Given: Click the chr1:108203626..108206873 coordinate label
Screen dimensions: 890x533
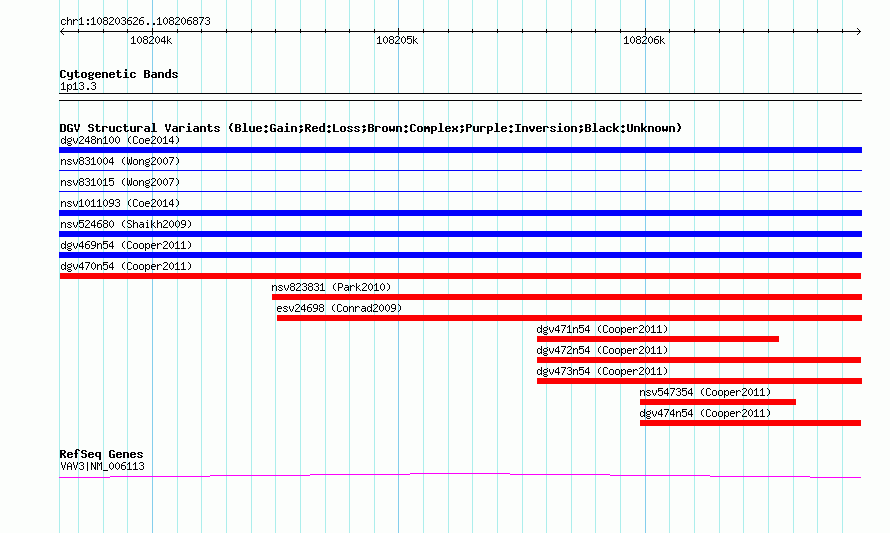Looking at the screenshot, I should coord(135,21).
